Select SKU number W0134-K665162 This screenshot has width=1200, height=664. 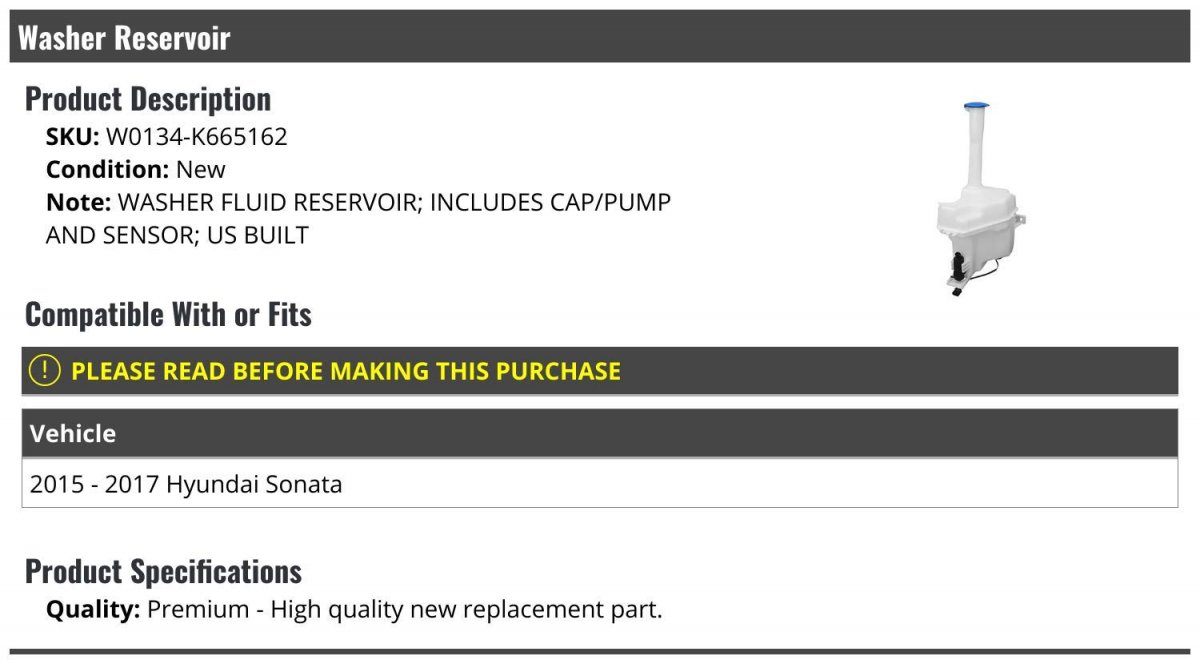pos(197,137)
